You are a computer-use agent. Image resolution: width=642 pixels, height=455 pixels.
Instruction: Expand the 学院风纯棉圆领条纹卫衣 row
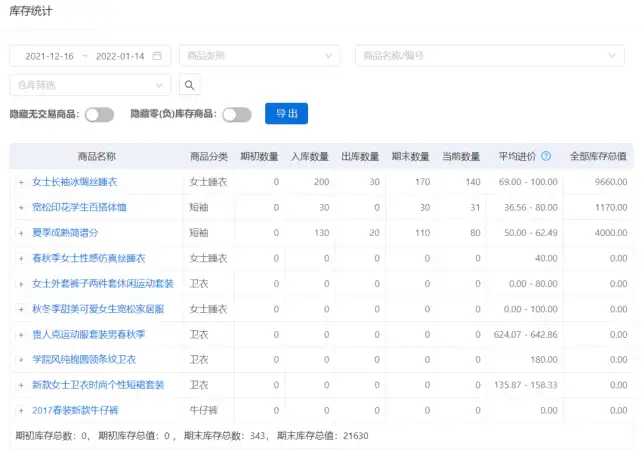(x=21, y=360)
